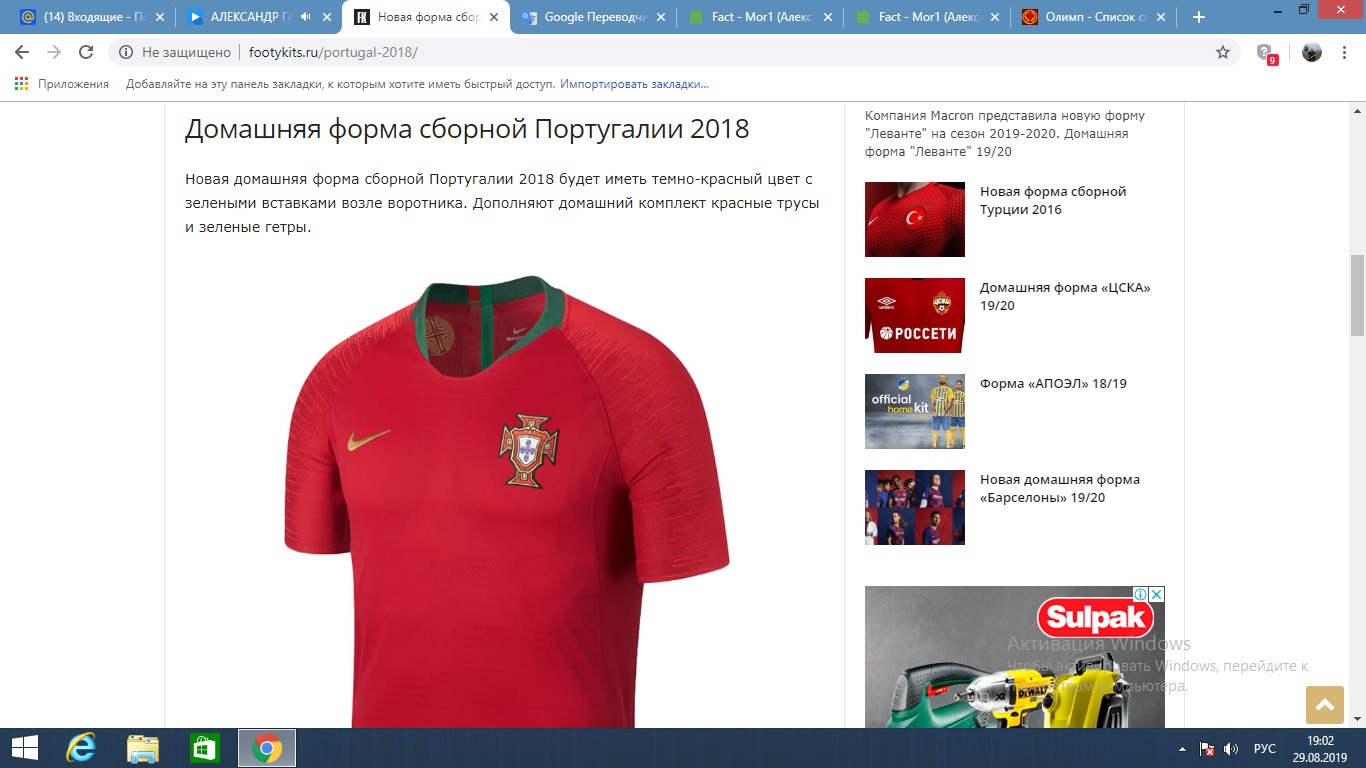The height and width of the screenshot is (768, 1366).
Task: Open the clock showing 19:02 29.08.2019
Action: pos(1320,748)
